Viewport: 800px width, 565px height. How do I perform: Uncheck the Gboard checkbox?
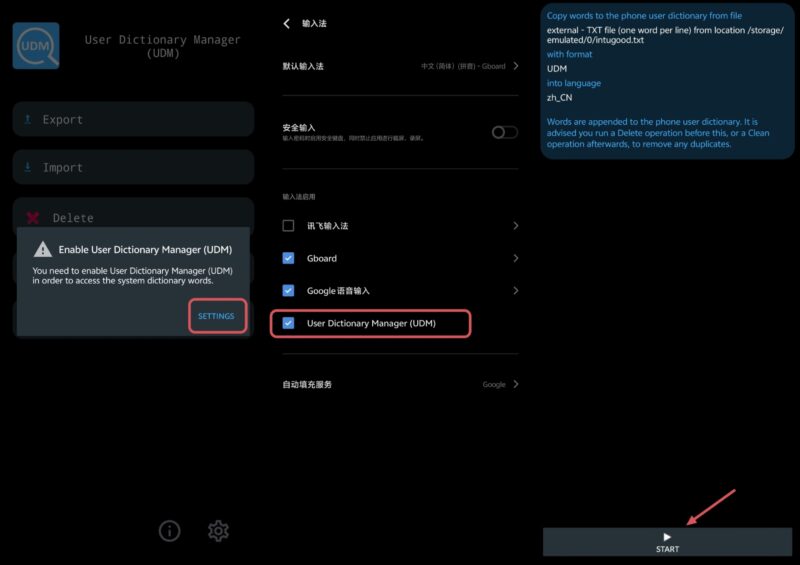(288, 258)
